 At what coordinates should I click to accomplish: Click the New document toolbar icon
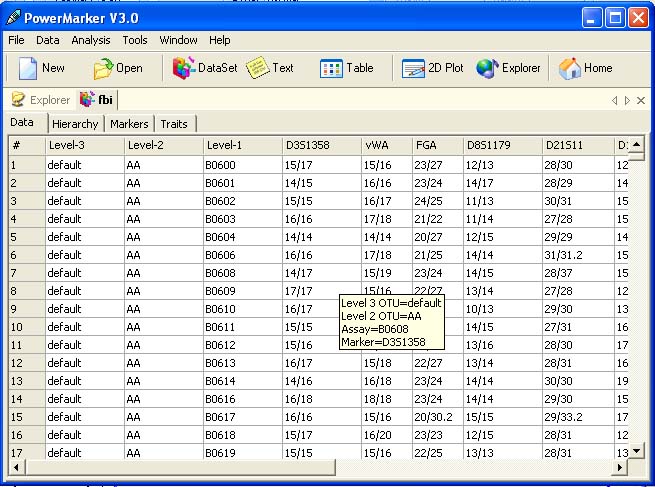coord(28,68)
